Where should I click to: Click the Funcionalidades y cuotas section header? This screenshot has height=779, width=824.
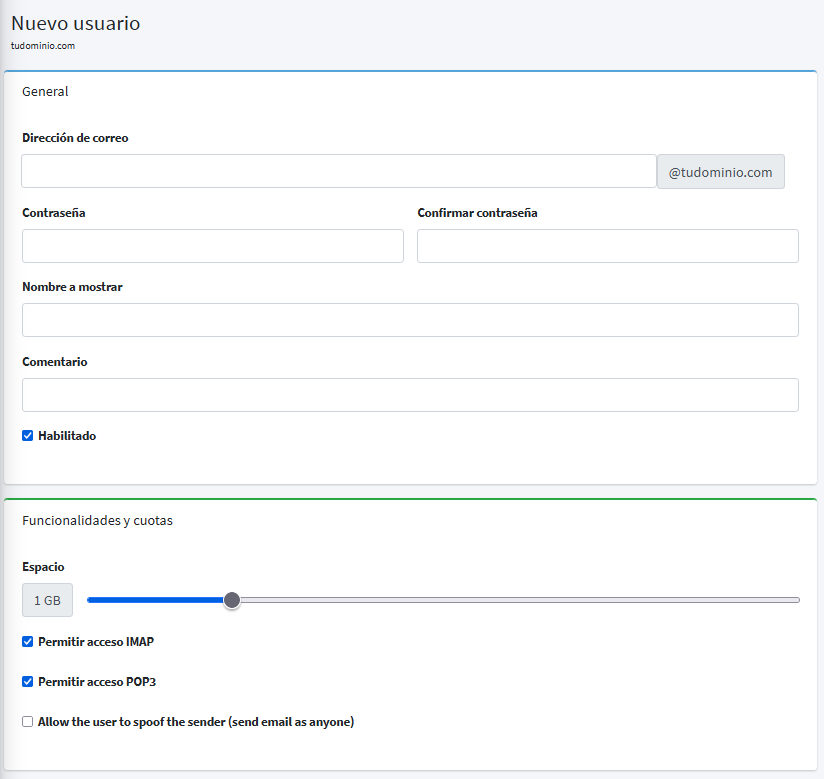click(x=97, y=521)
